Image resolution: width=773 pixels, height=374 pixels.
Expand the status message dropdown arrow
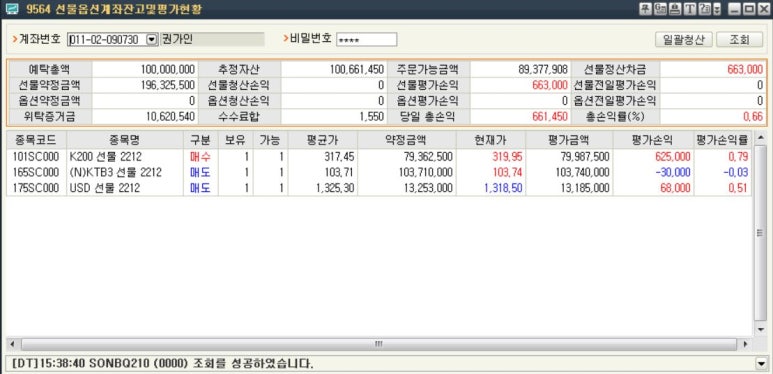click(x=761, y=364)
